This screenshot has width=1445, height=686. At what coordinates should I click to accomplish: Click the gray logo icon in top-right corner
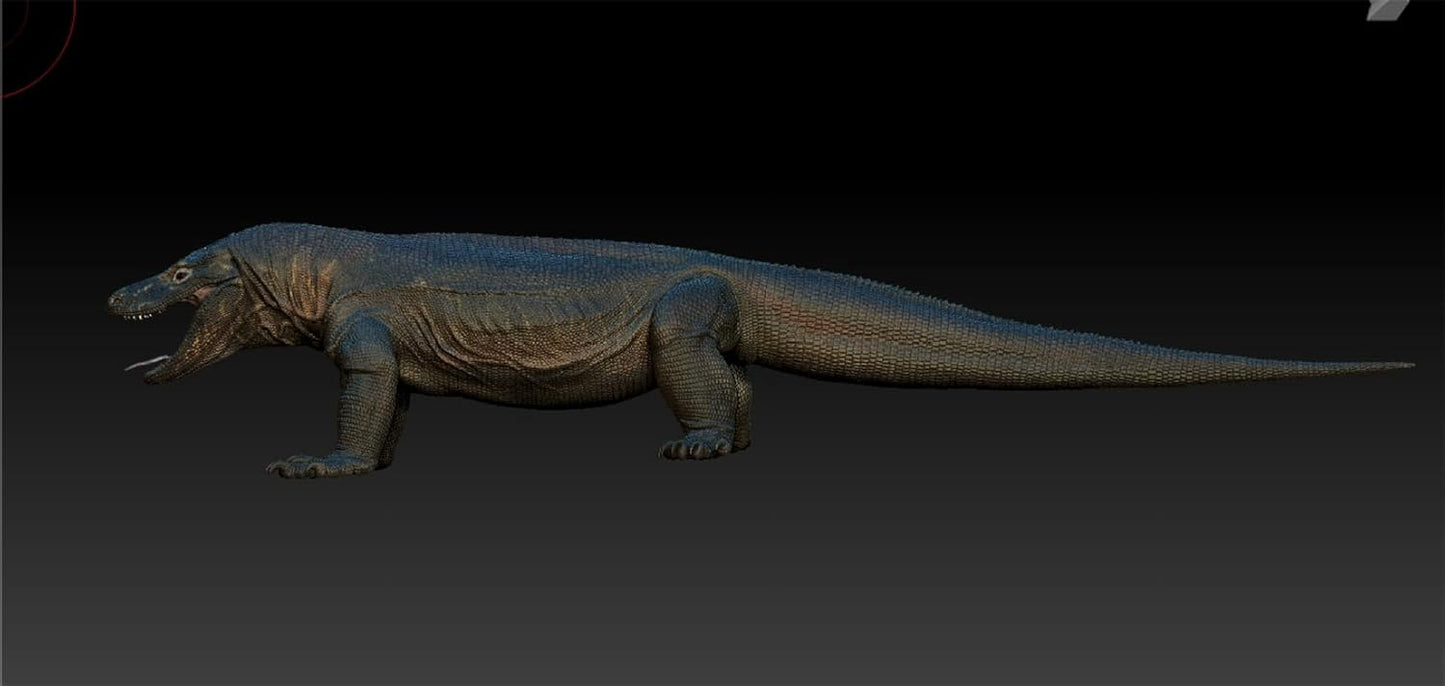[x=1386, y=8]
